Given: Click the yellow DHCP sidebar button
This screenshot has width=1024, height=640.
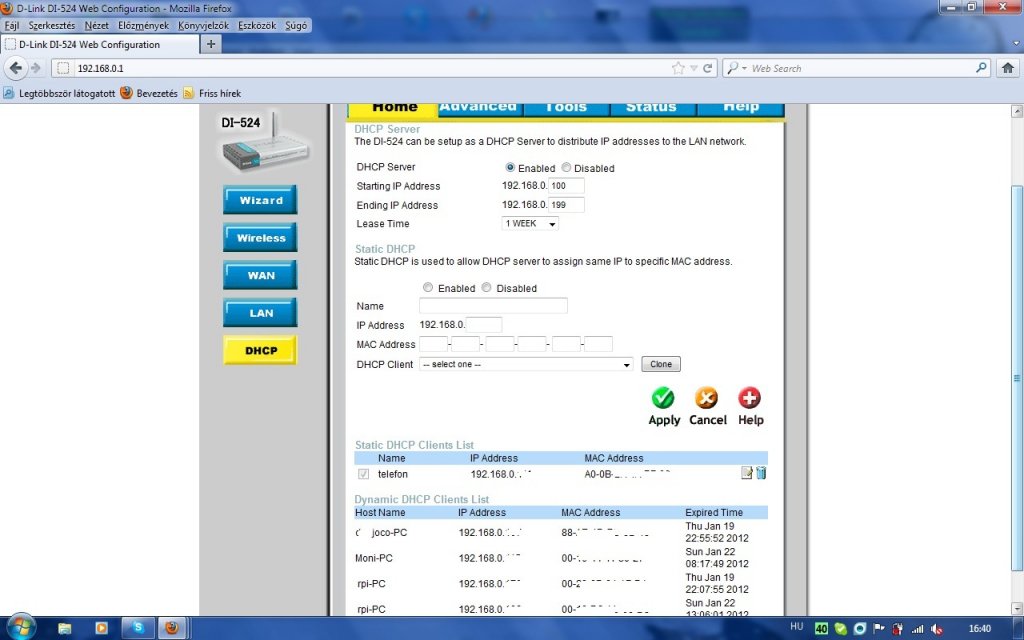Looking at the screenshot, I should click(260, 350).
